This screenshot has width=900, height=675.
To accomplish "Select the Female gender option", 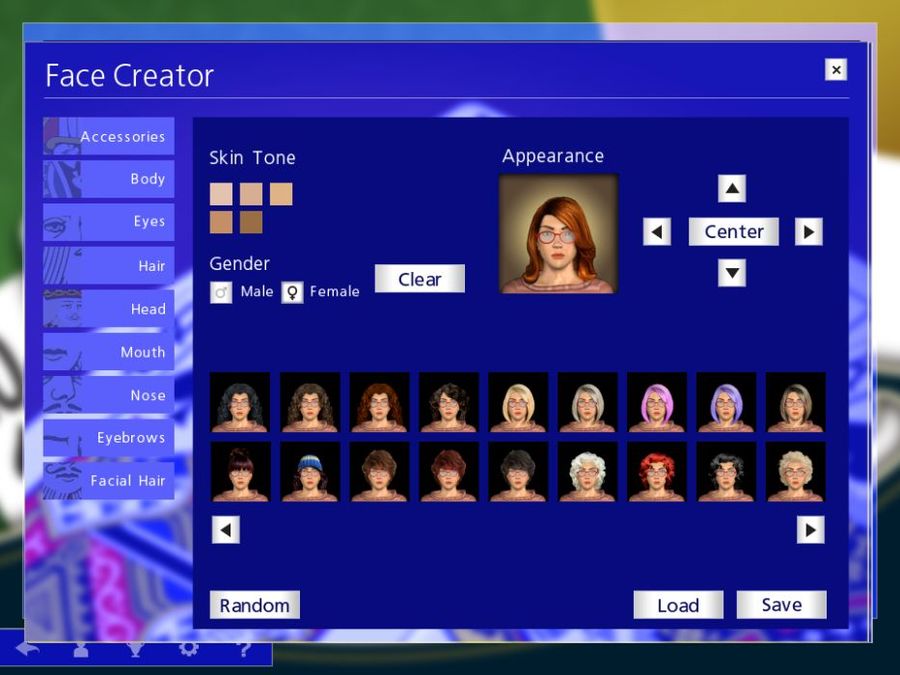I will coord(292,292).
